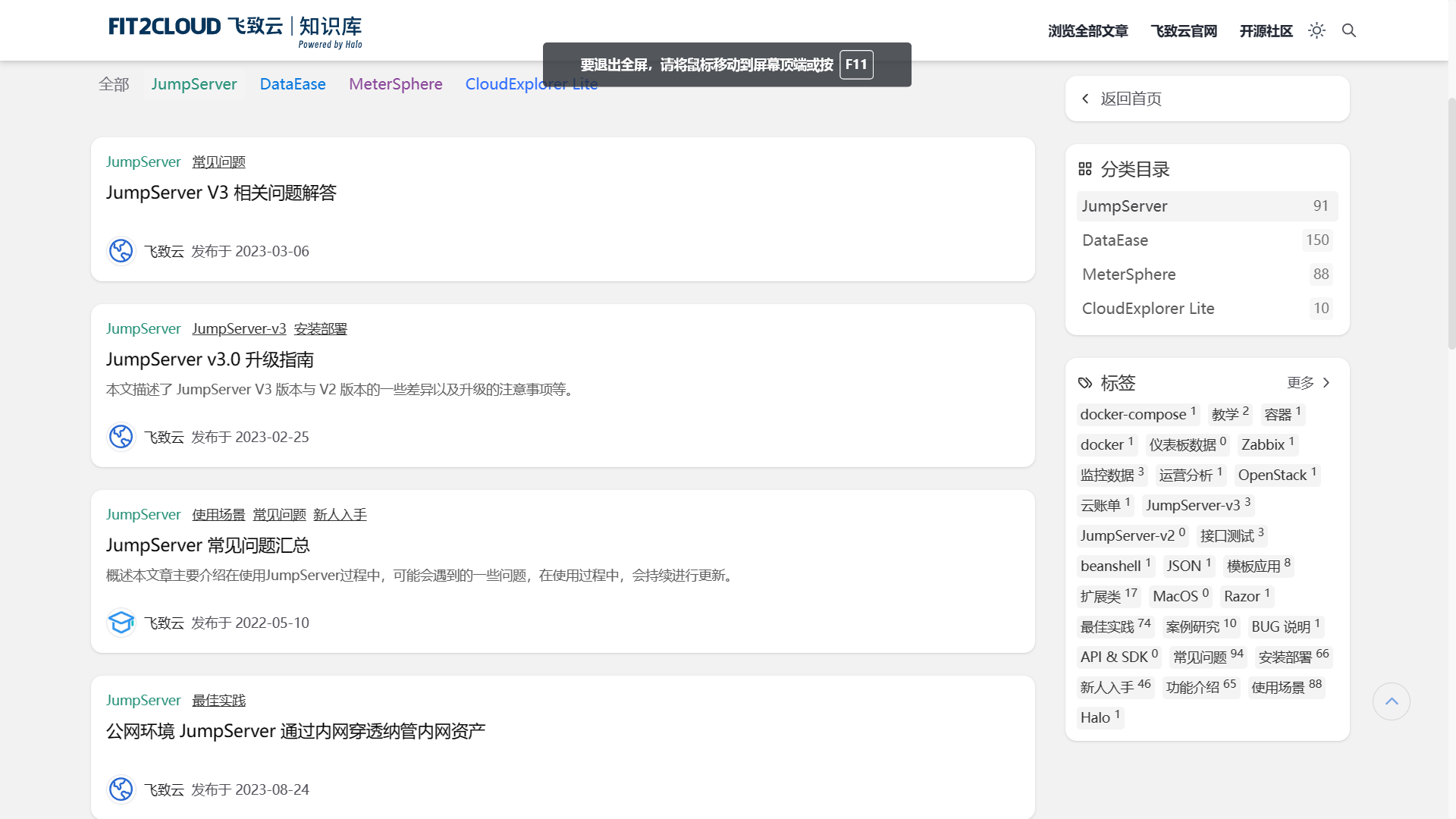
Task: Click the 案例研究 tag
Action: 1201,626
